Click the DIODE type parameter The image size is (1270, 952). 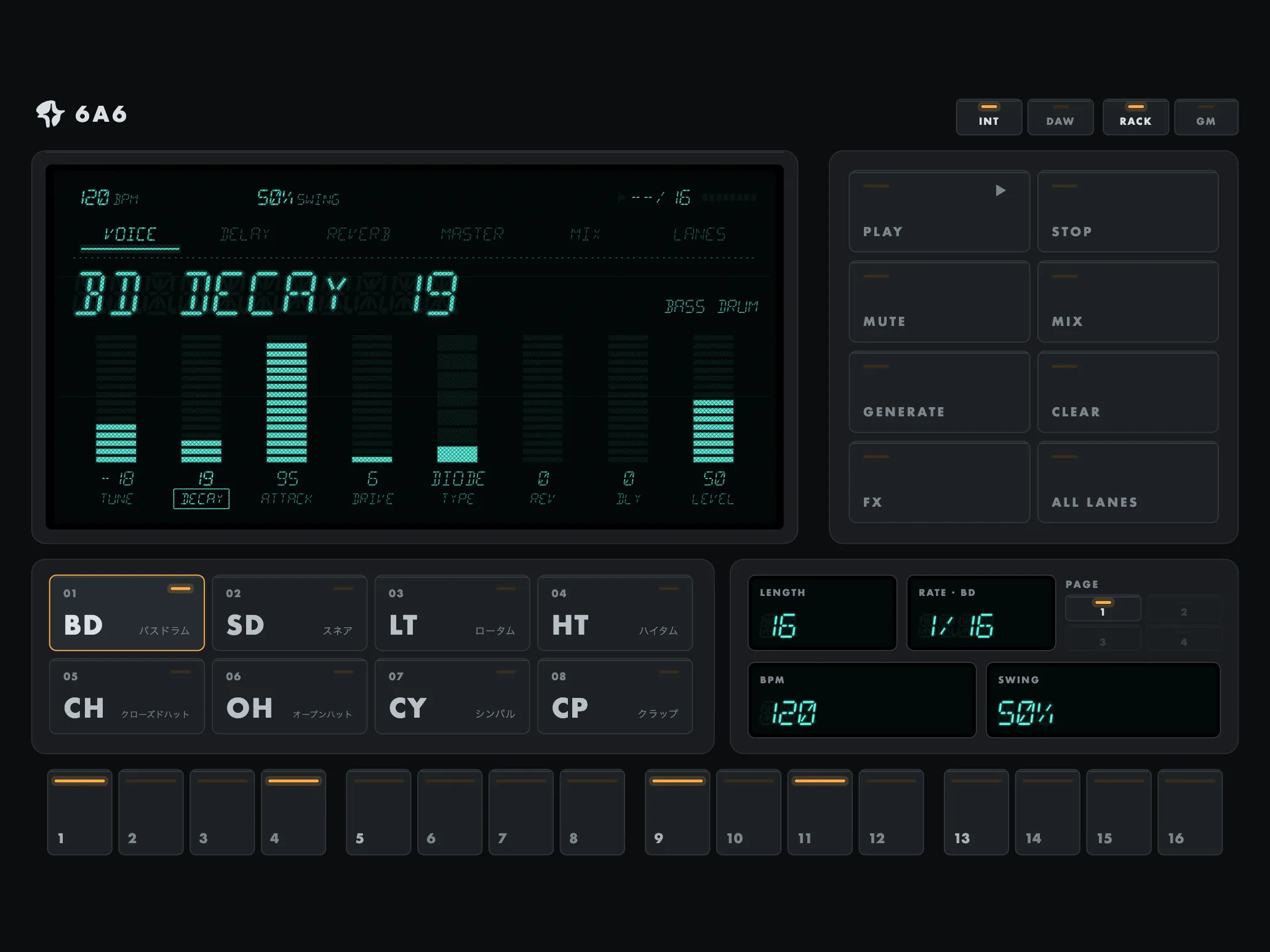click(x=458, y=478)
